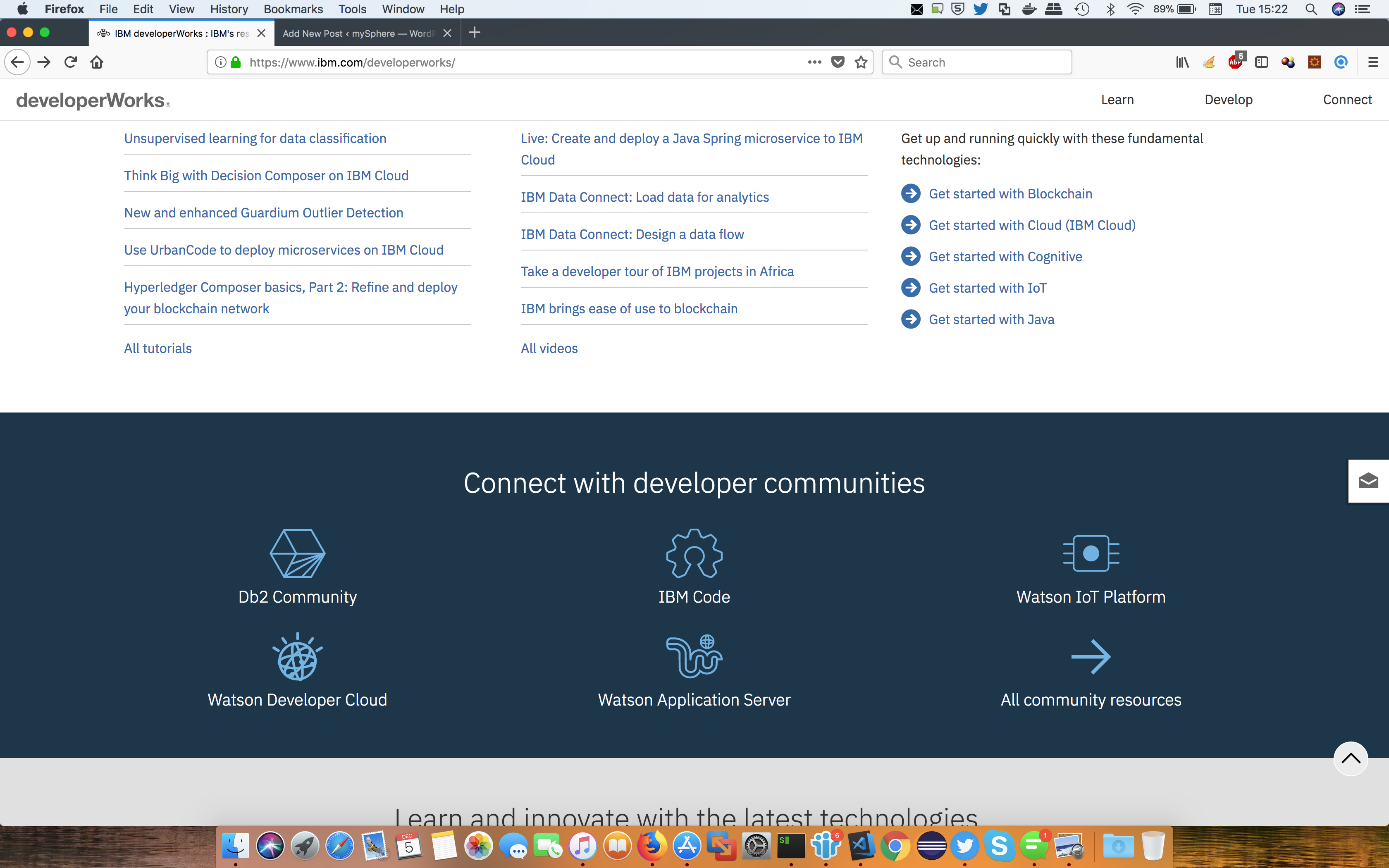This screenshot has width=1389, height=868.
Task: Open the Connect navigation menu
Action: [x=1347, y=100]
